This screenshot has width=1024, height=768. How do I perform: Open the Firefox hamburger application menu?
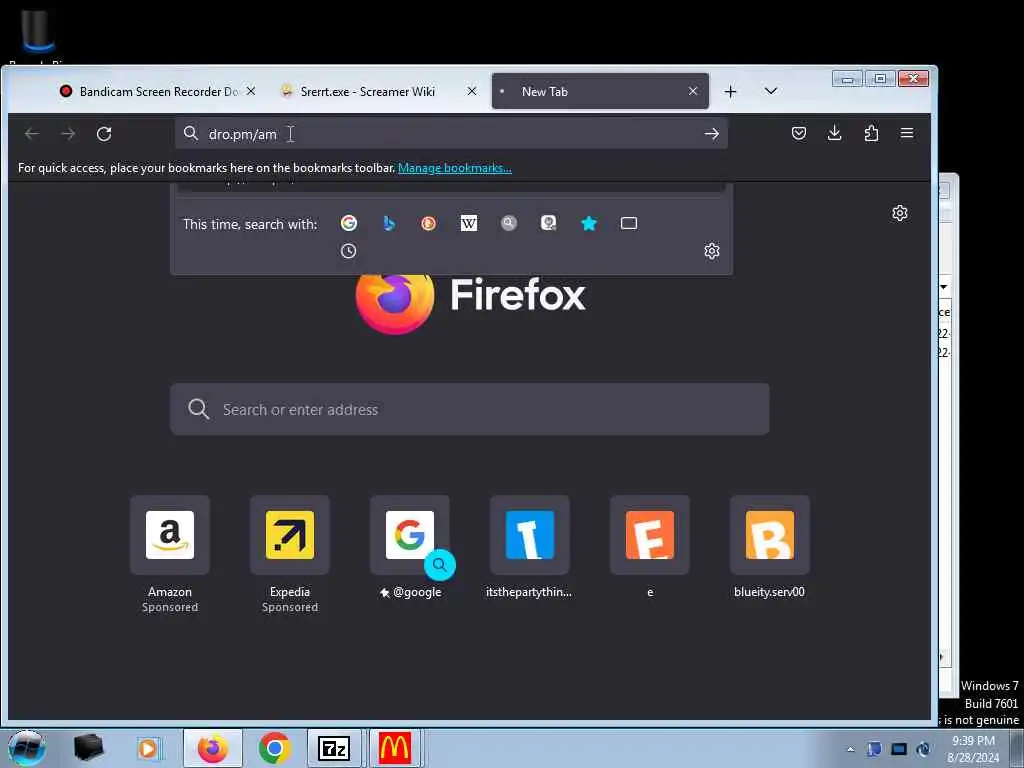[907, 133]
